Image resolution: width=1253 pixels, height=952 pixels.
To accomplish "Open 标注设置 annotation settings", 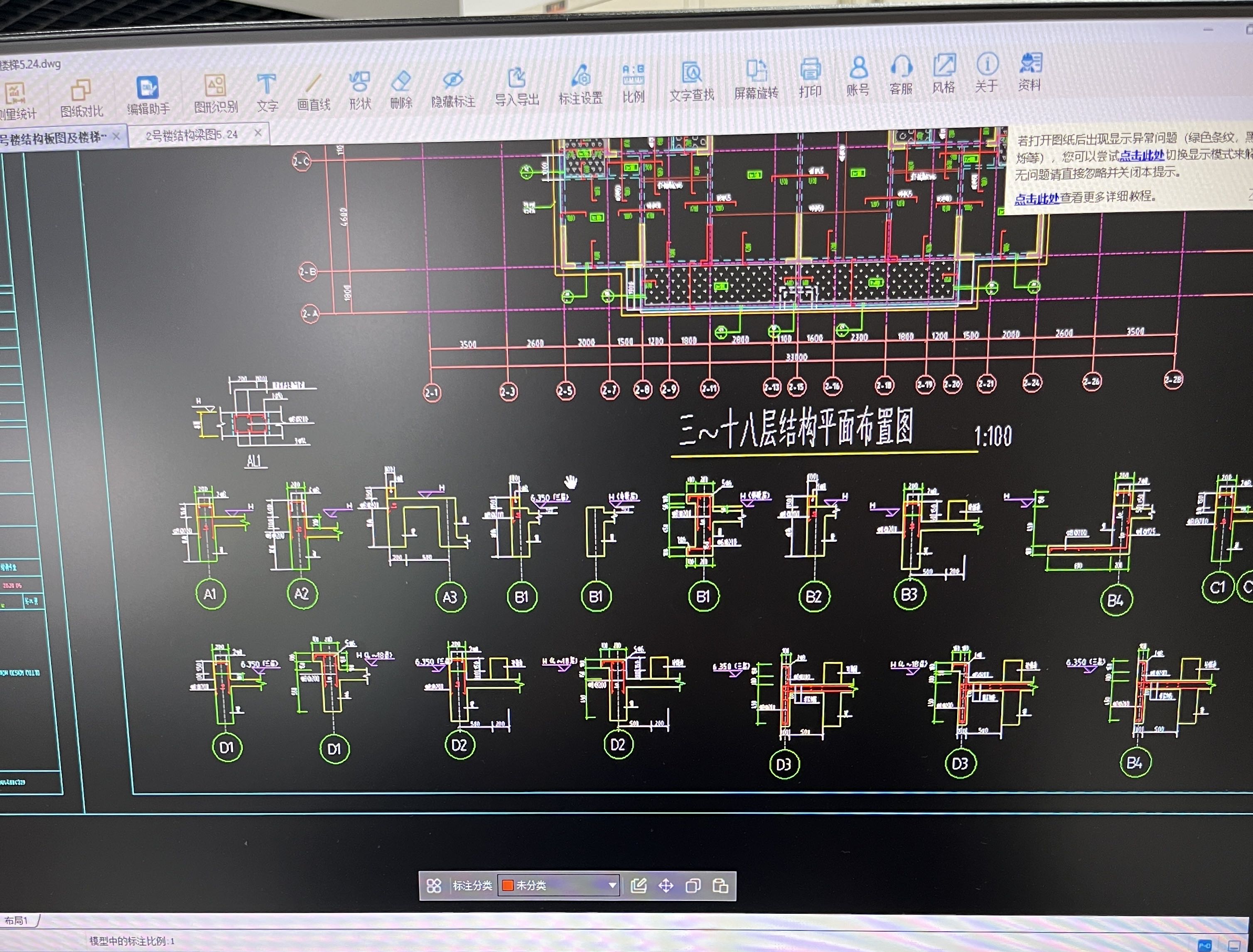I will coord(581,84).
